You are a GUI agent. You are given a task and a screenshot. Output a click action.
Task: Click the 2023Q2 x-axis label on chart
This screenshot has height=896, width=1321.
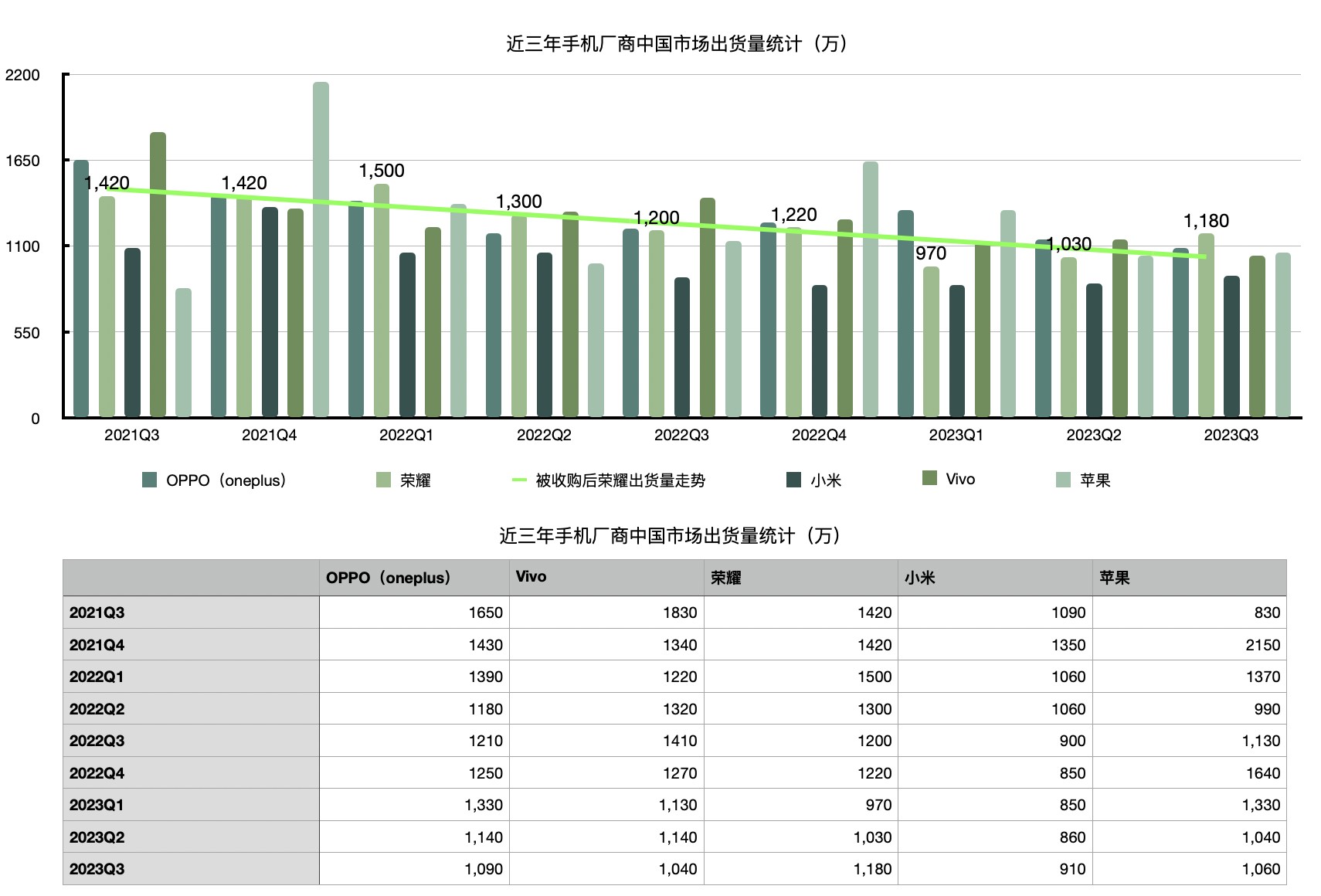(x=1094, y=435)
